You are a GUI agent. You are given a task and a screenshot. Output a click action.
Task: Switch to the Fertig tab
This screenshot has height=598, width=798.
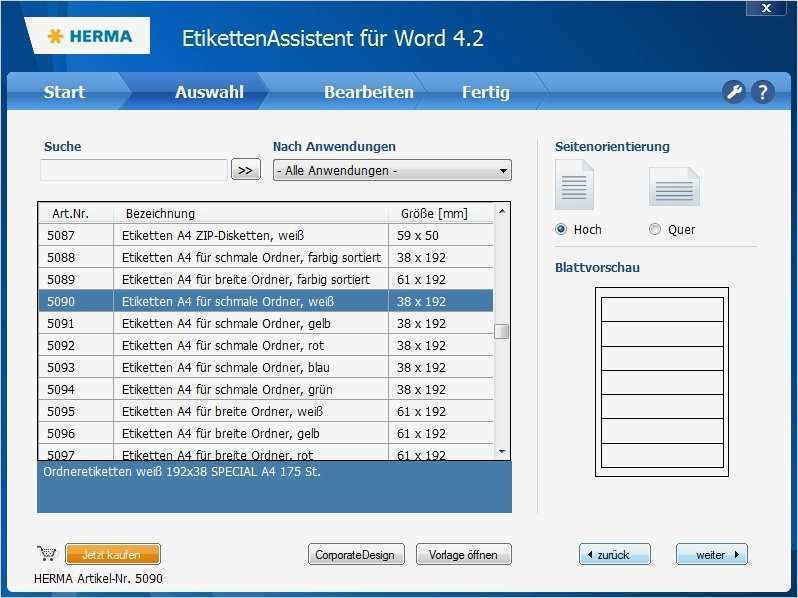coord(486,92)
